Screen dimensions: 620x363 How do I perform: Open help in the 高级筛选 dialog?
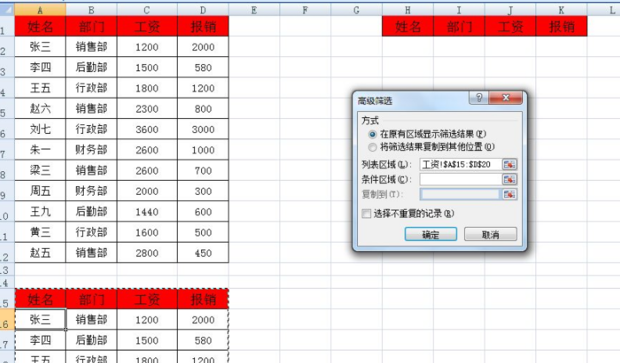coord(479,98)
